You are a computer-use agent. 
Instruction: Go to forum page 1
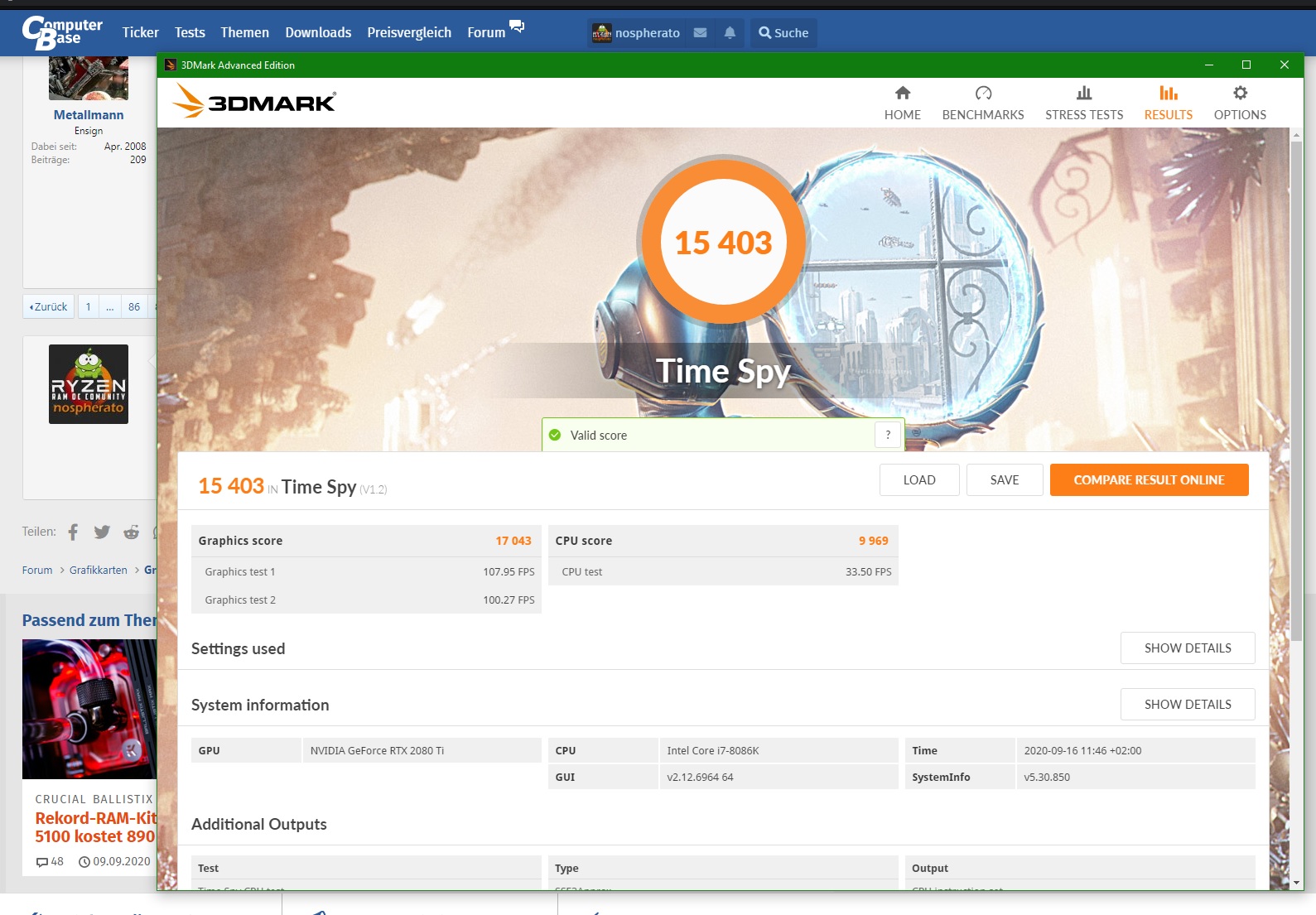point(89,306)
